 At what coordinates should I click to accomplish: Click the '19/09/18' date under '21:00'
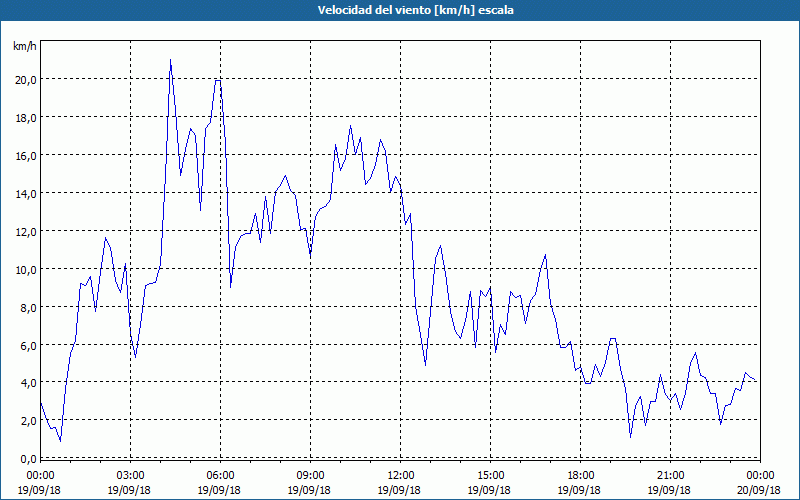[669, 490]
